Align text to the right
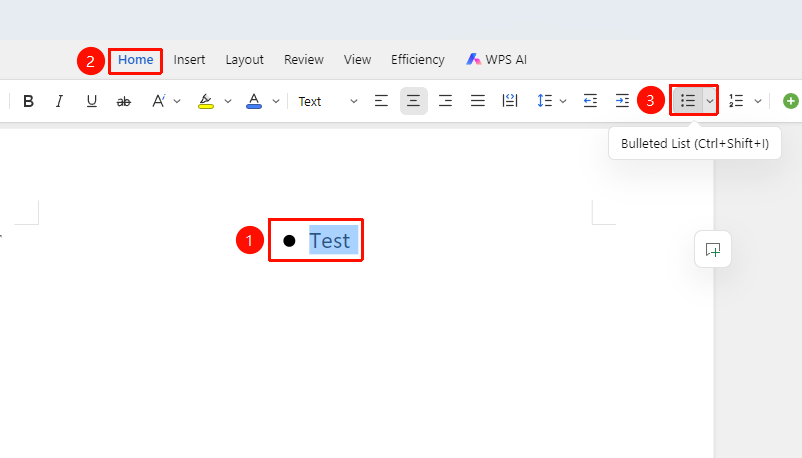This screenshot has height=458, width=802. (445, 101)
